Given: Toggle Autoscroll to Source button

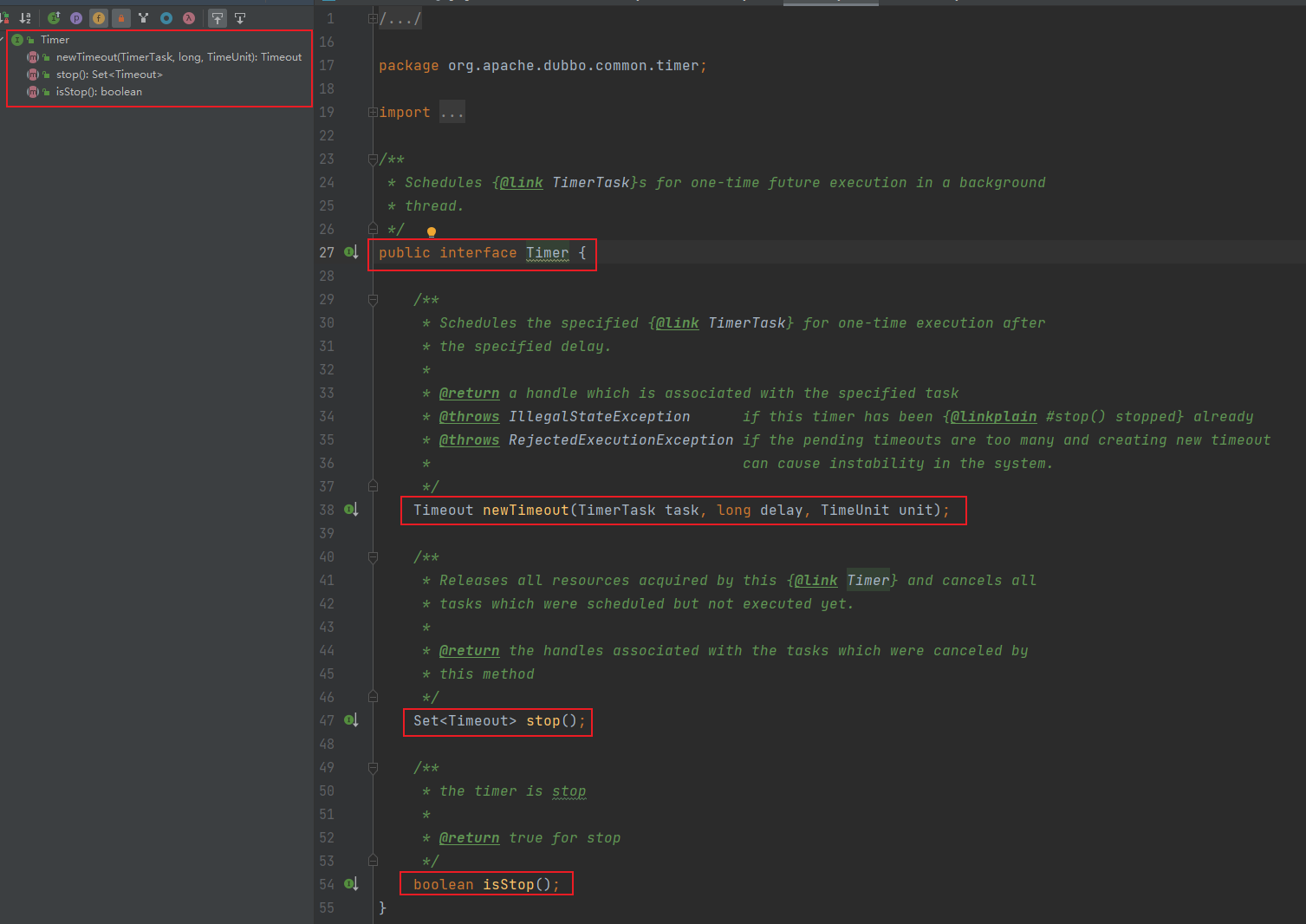Looking at the screenshot, I should tap(218, 17).
